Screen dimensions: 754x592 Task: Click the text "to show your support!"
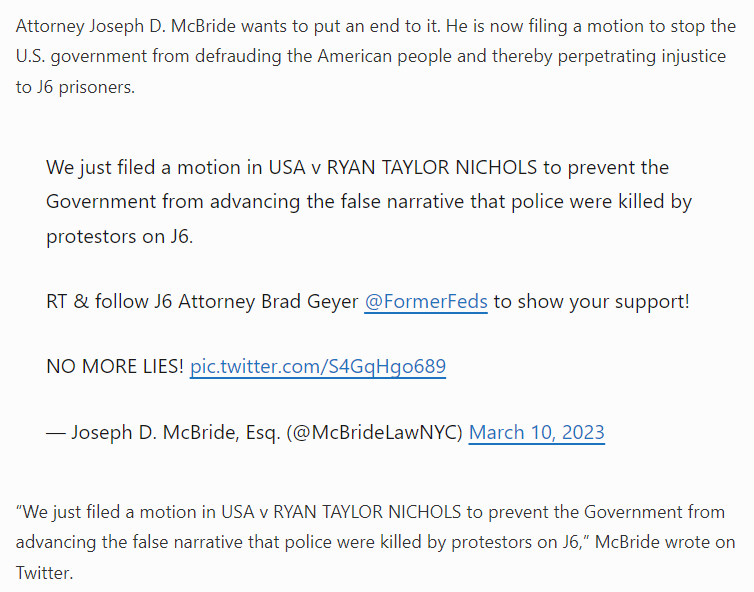592,301
